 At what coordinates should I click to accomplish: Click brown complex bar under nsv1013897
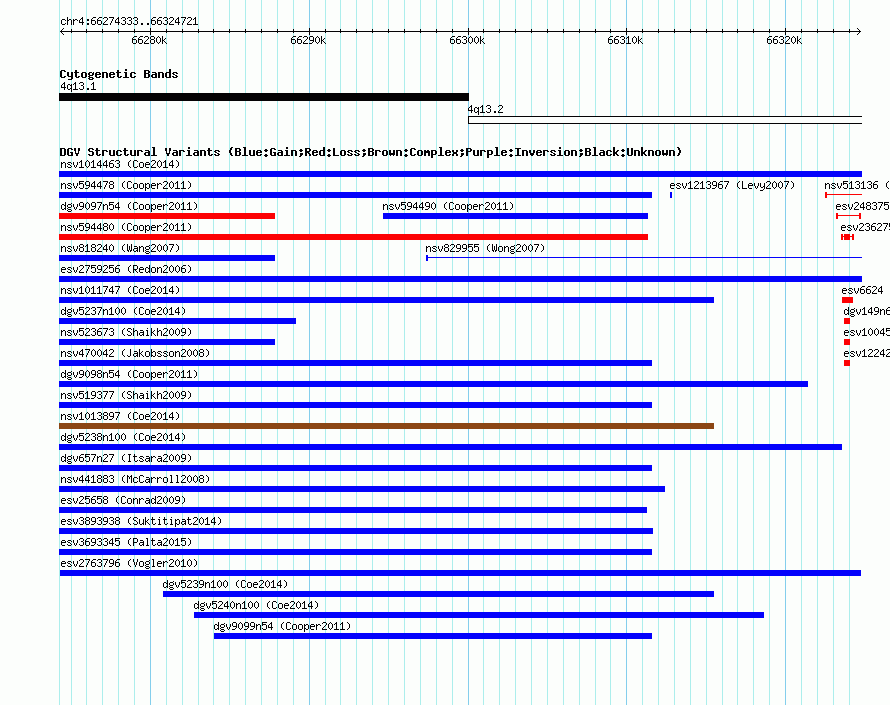click(387, 426)
